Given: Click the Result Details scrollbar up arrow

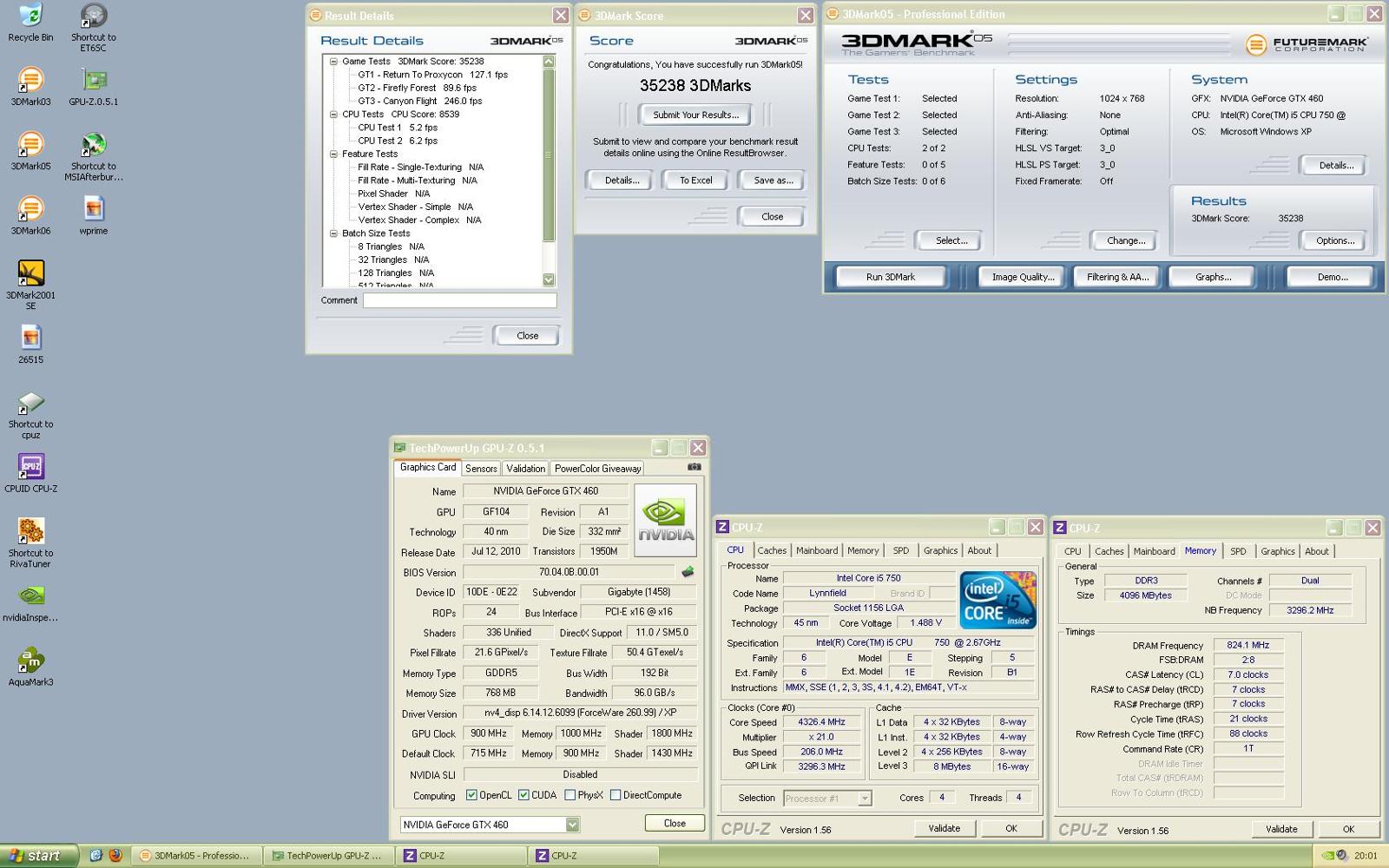Looking at the screenshot, I should click(549, 62).
